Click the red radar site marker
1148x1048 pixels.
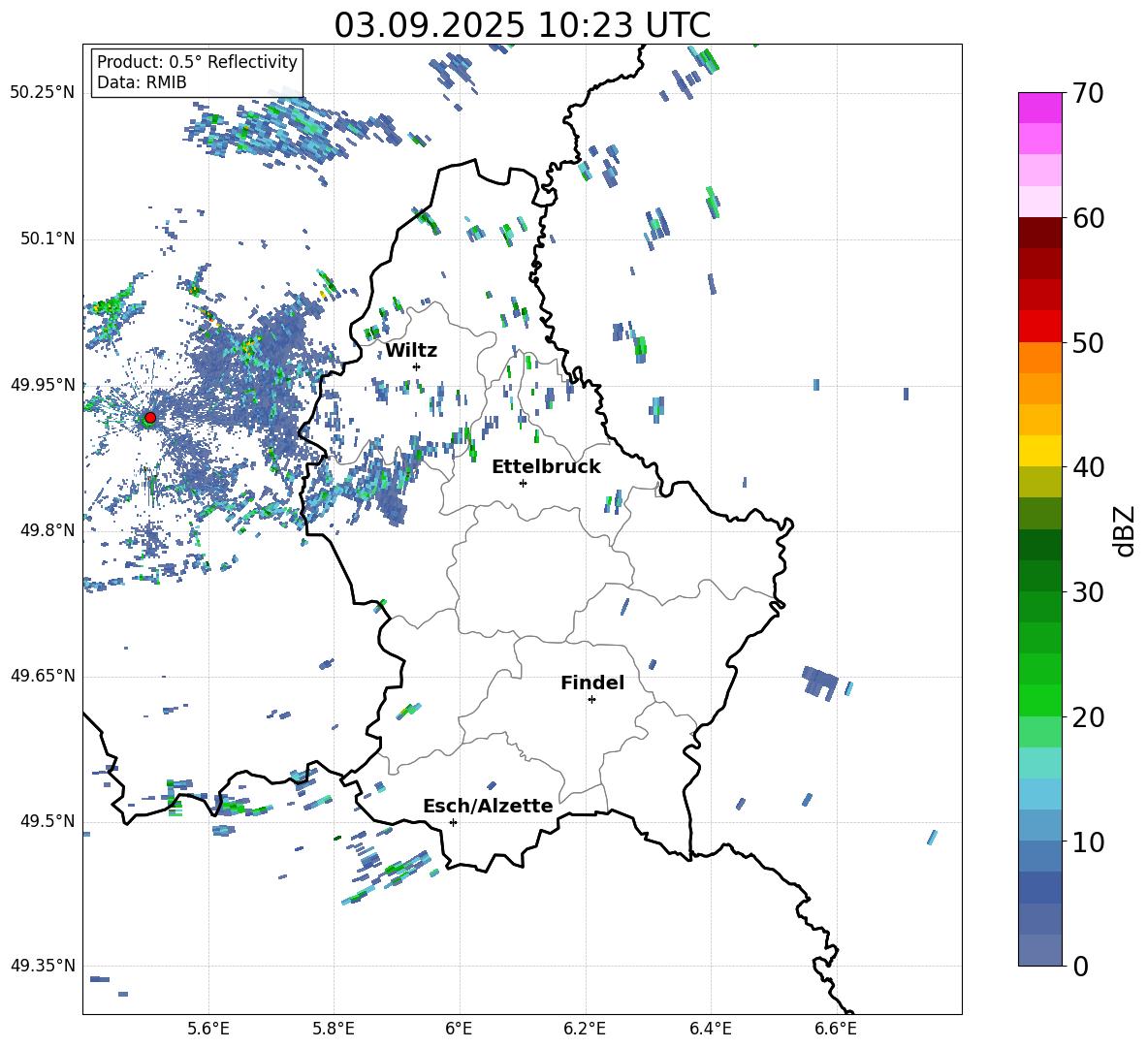pyautogui.click(x=150, y=418)
